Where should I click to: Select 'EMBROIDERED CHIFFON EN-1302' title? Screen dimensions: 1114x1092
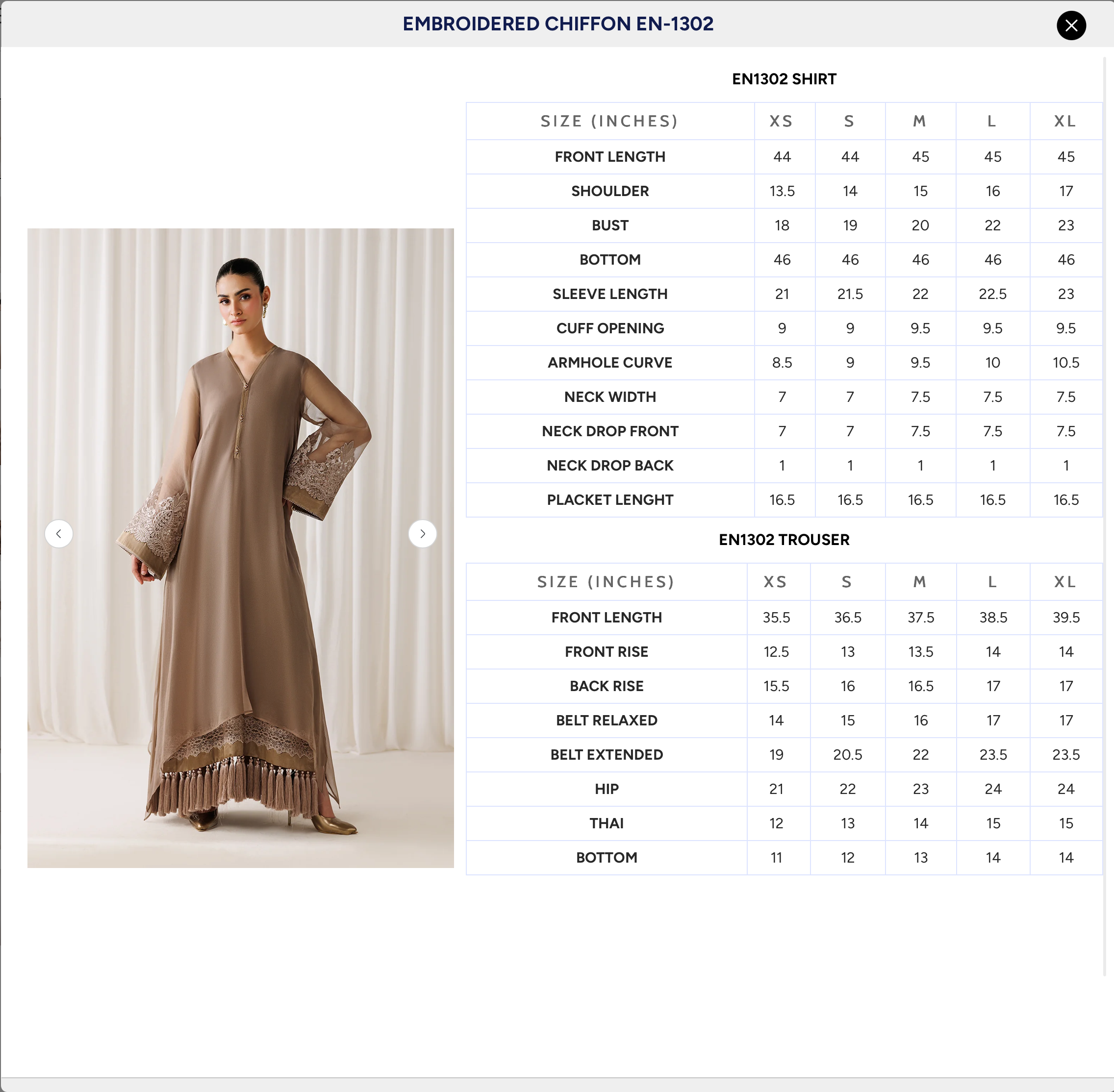click(557, 24)
